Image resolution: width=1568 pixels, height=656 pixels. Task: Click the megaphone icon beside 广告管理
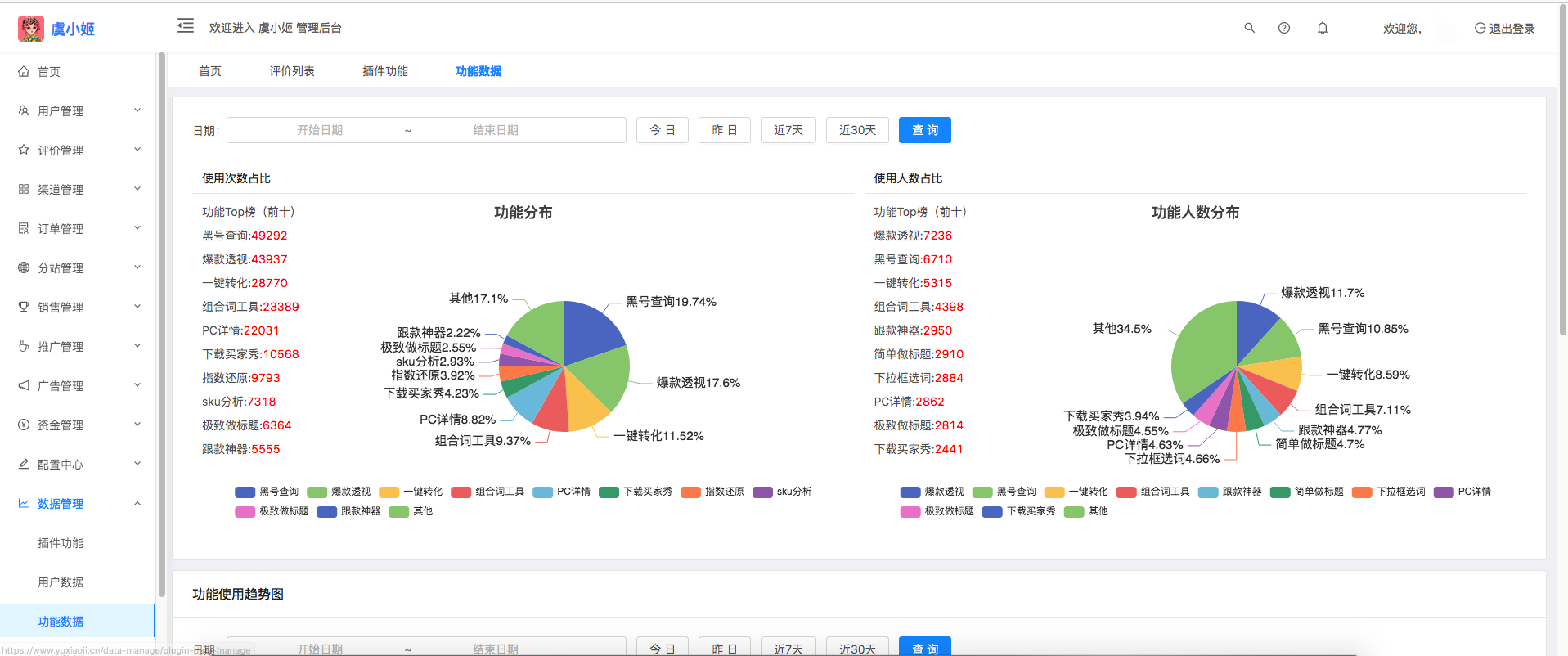click(24, 385)
